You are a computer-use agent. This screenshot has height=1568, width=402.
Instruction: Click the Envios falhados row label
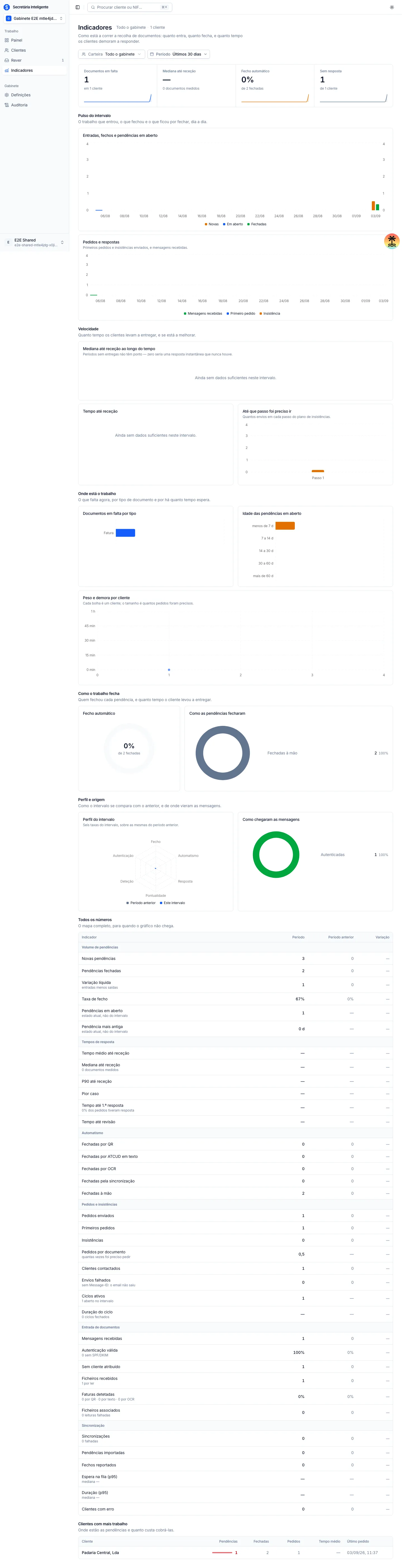pos(96,1280)
